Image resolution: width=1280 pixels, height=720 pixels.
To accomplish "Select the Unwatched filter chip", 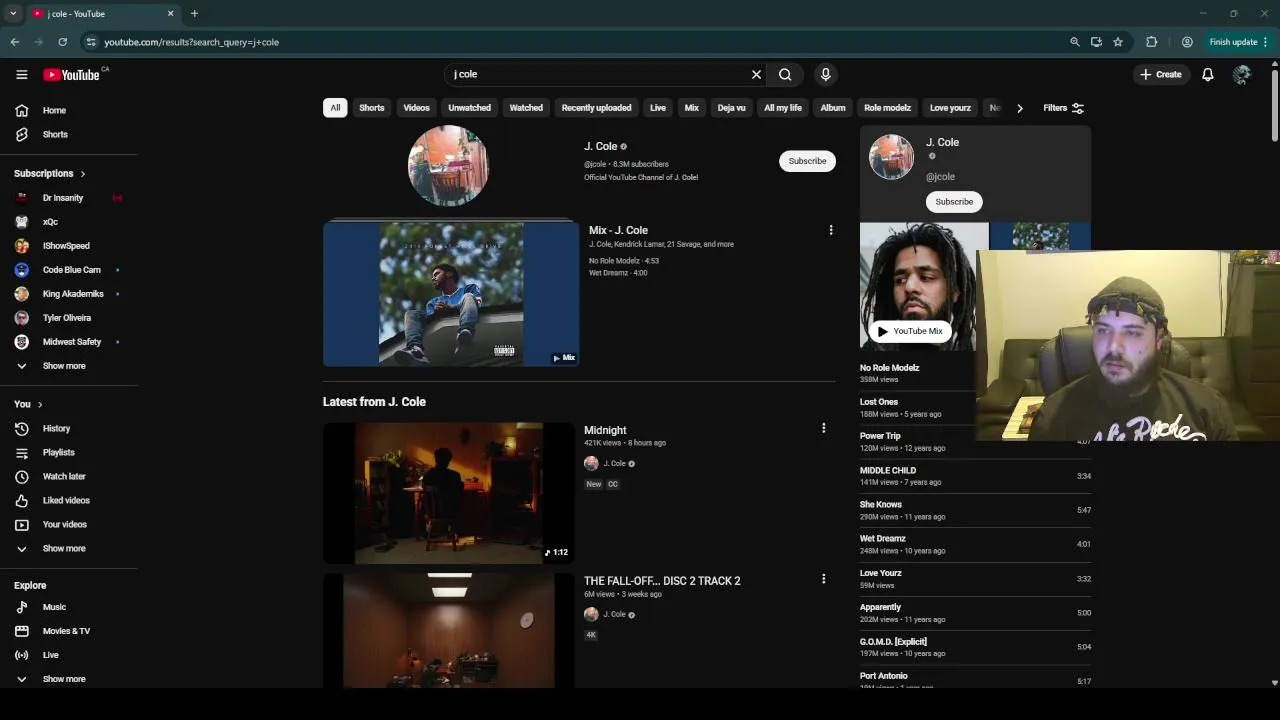I will (x=469, y=108).
